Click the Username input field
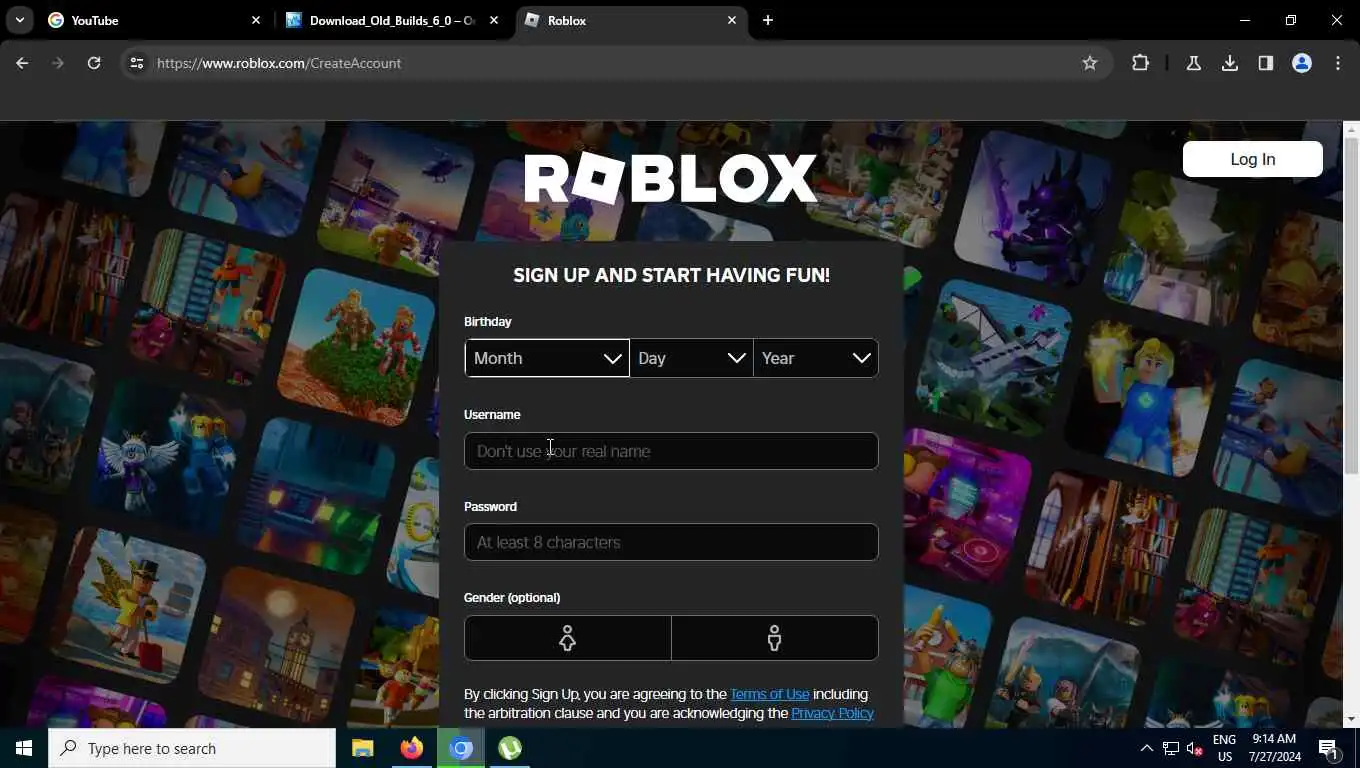The width and height of the screenshot is (1360, 768). coord(671,451)
